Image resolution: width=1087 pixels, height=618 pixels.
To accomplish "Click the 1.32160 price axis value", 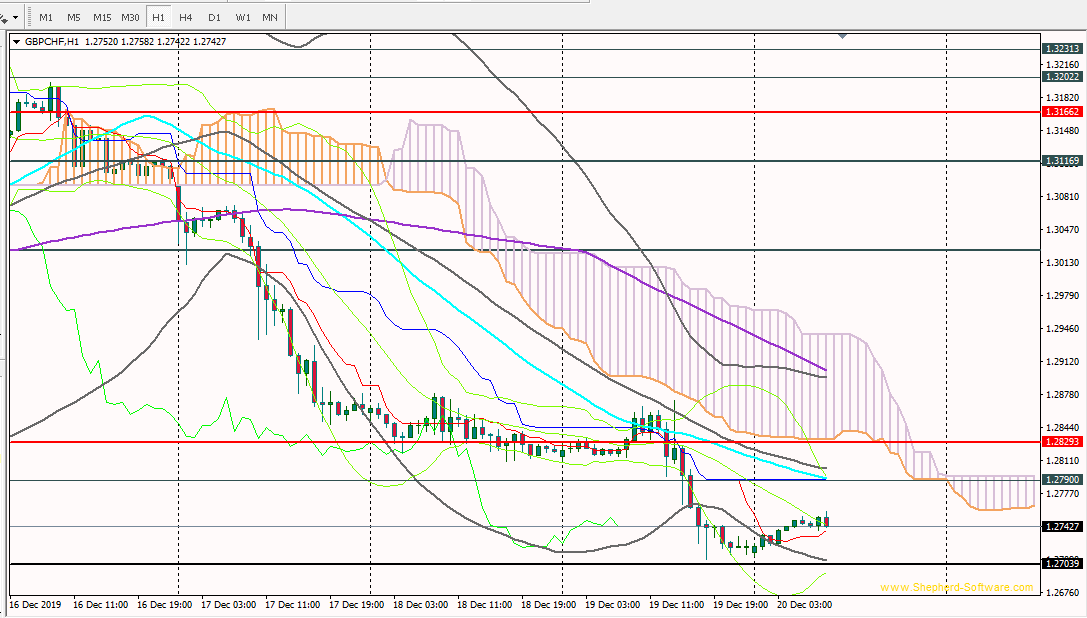I will pos(1063,65).
